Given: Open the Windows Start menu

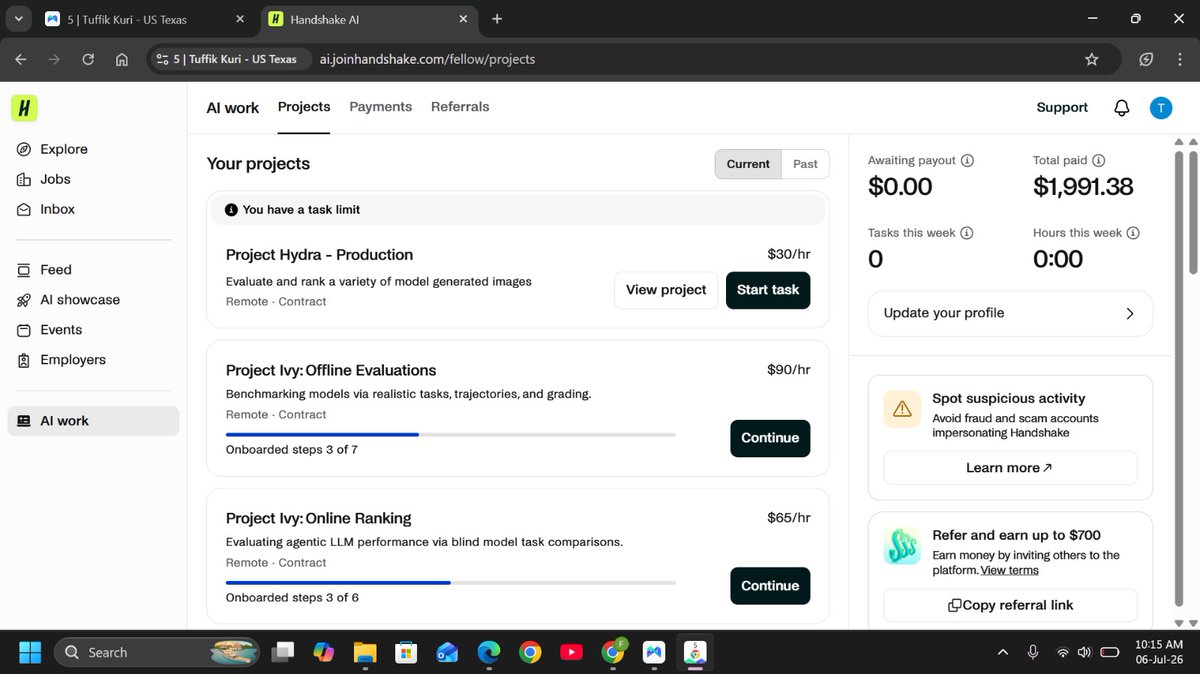Looking at the screenshot, I should (x=29, y=652).
